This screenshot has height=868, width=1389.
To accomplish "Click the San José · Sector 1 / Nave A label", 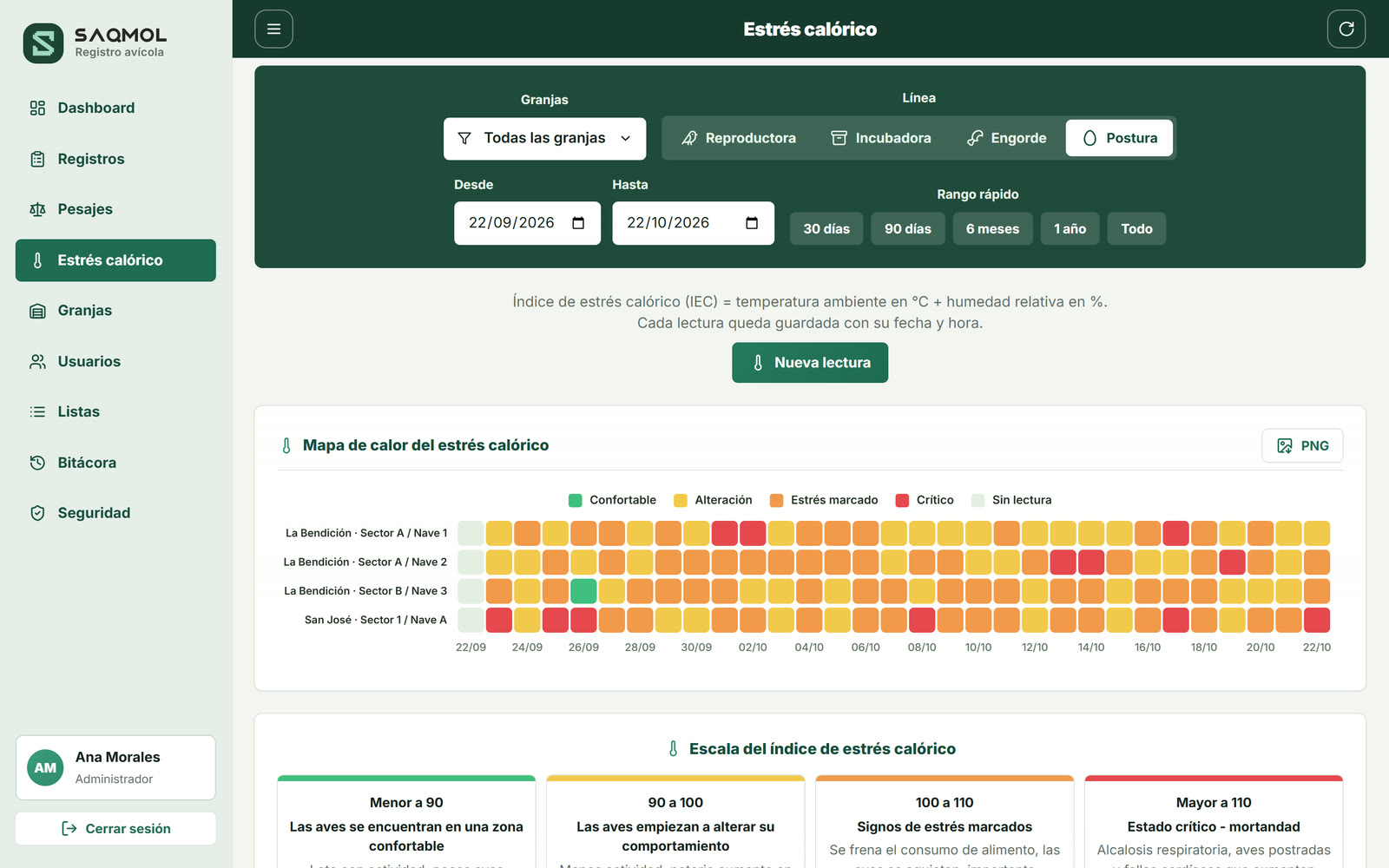I will click(x=376, y=620).
